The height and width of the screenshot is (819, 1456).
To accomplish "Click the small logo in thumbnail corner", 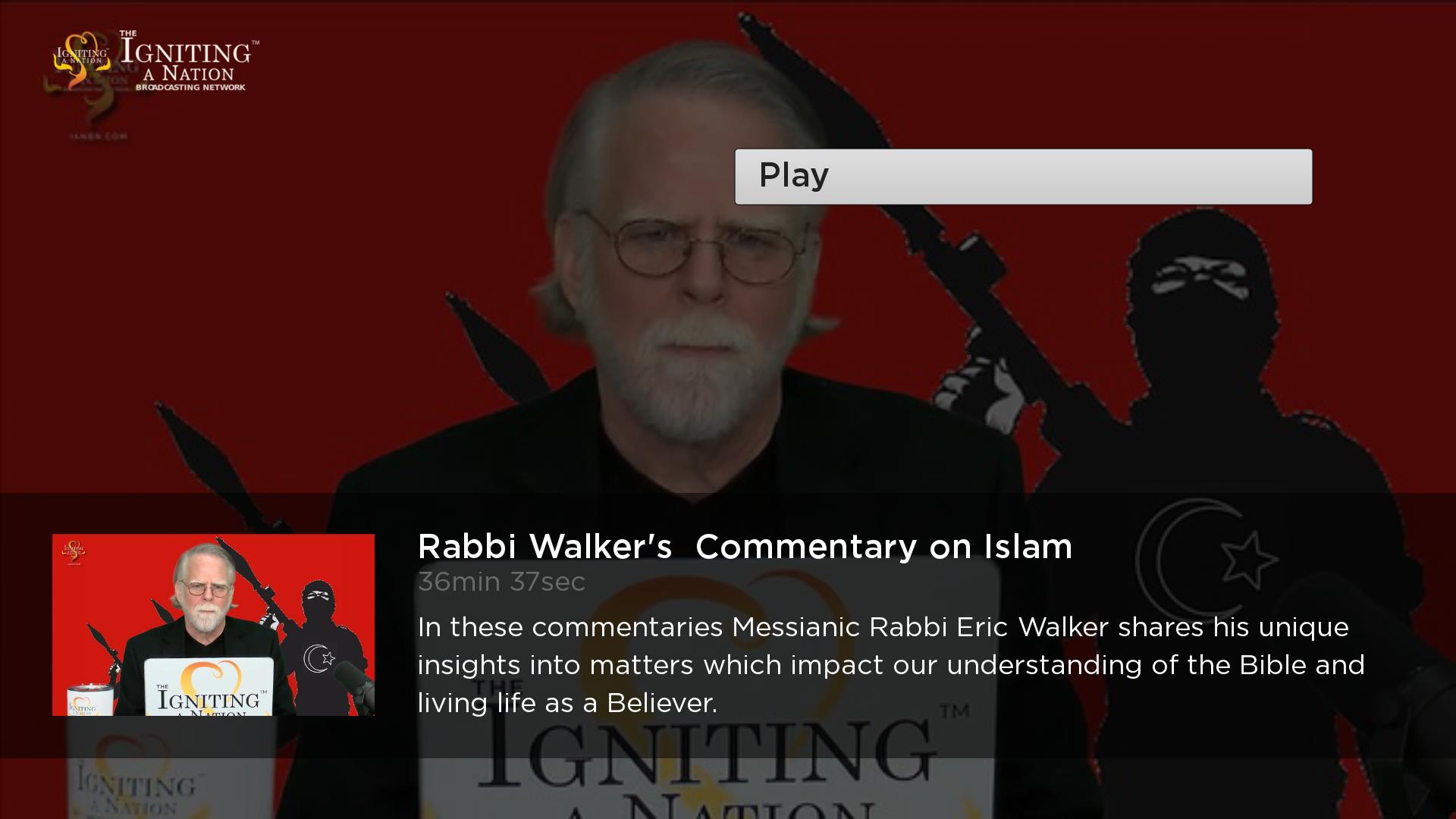I will [x=74, y=551].
